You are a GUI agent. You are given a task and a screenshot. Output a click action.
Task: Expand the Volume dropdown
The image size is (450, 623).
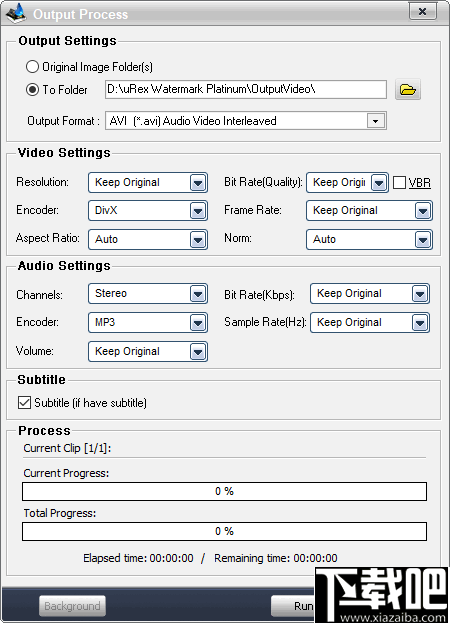tap(198, 352)
